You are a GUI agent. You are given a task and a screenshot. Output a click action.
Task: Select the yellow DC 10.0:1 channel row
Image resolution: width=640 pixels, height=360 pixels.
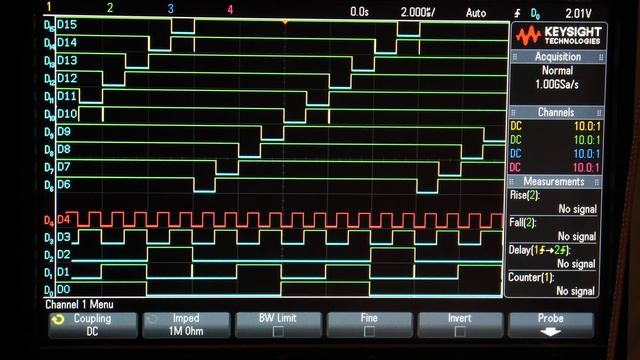pyautogui.click(x=555, y=126)
